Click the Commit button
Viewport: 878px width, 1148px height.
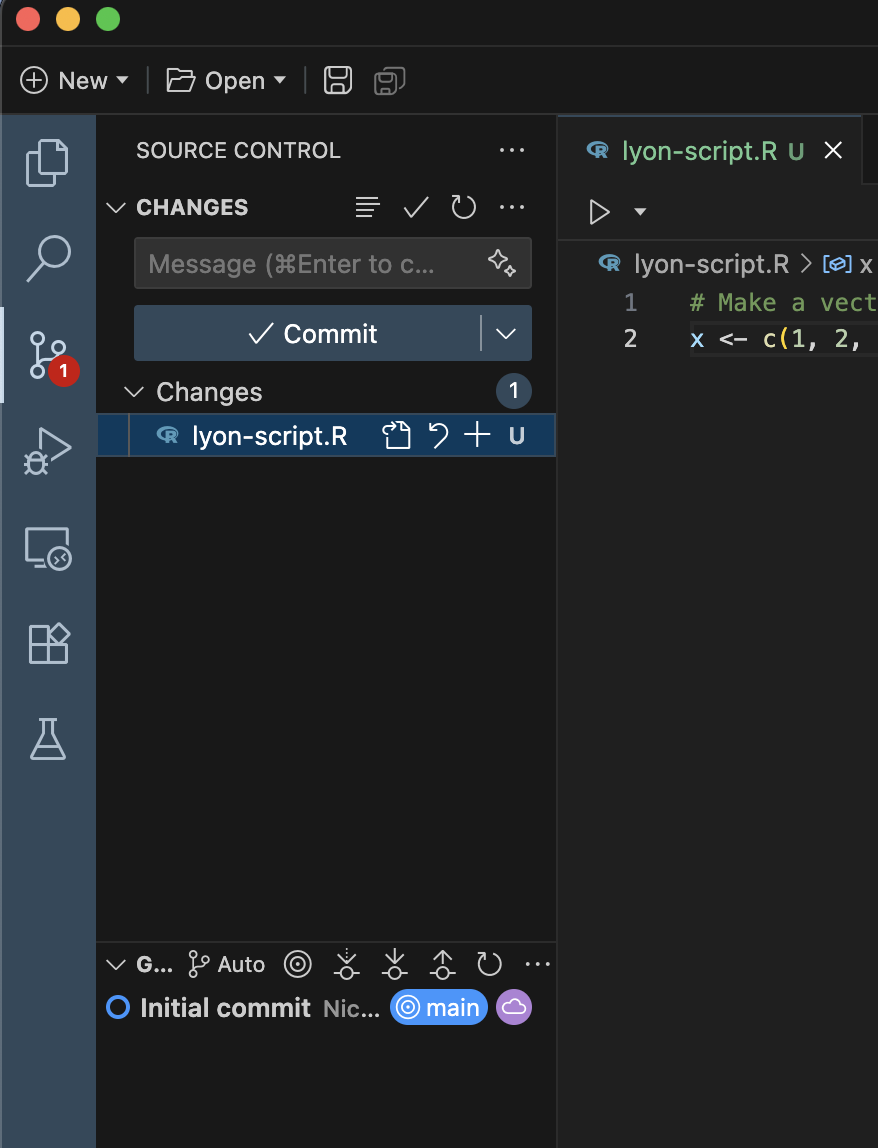310,333
